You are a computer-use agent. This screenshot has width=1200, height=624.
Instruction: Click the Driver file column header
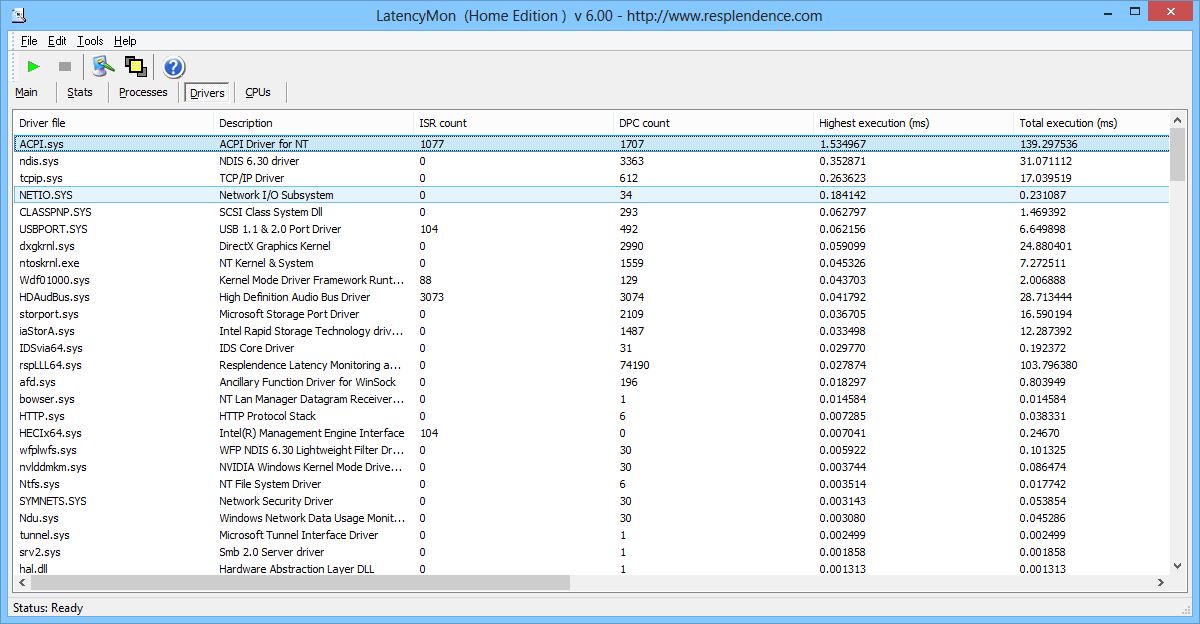(x=42, y=123)
